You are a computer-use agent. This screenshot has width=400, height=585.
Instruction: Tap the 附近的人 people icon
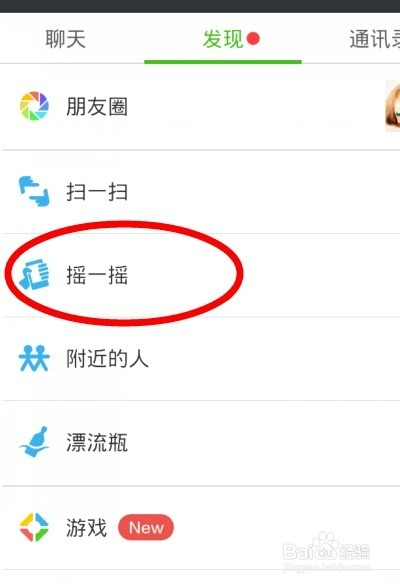(x=34, y=358)
